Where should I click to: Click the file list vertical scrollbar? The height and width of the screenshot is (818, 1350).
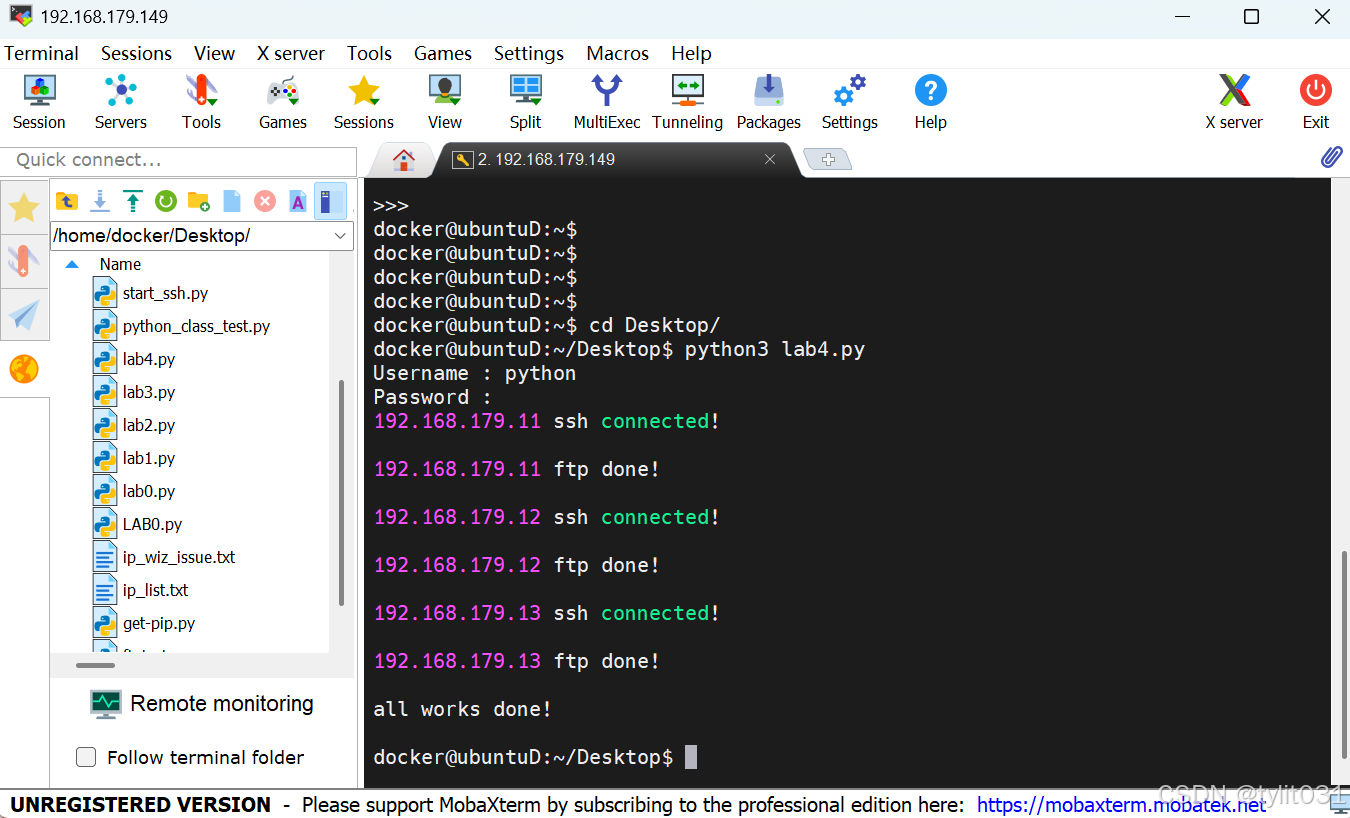341,492
